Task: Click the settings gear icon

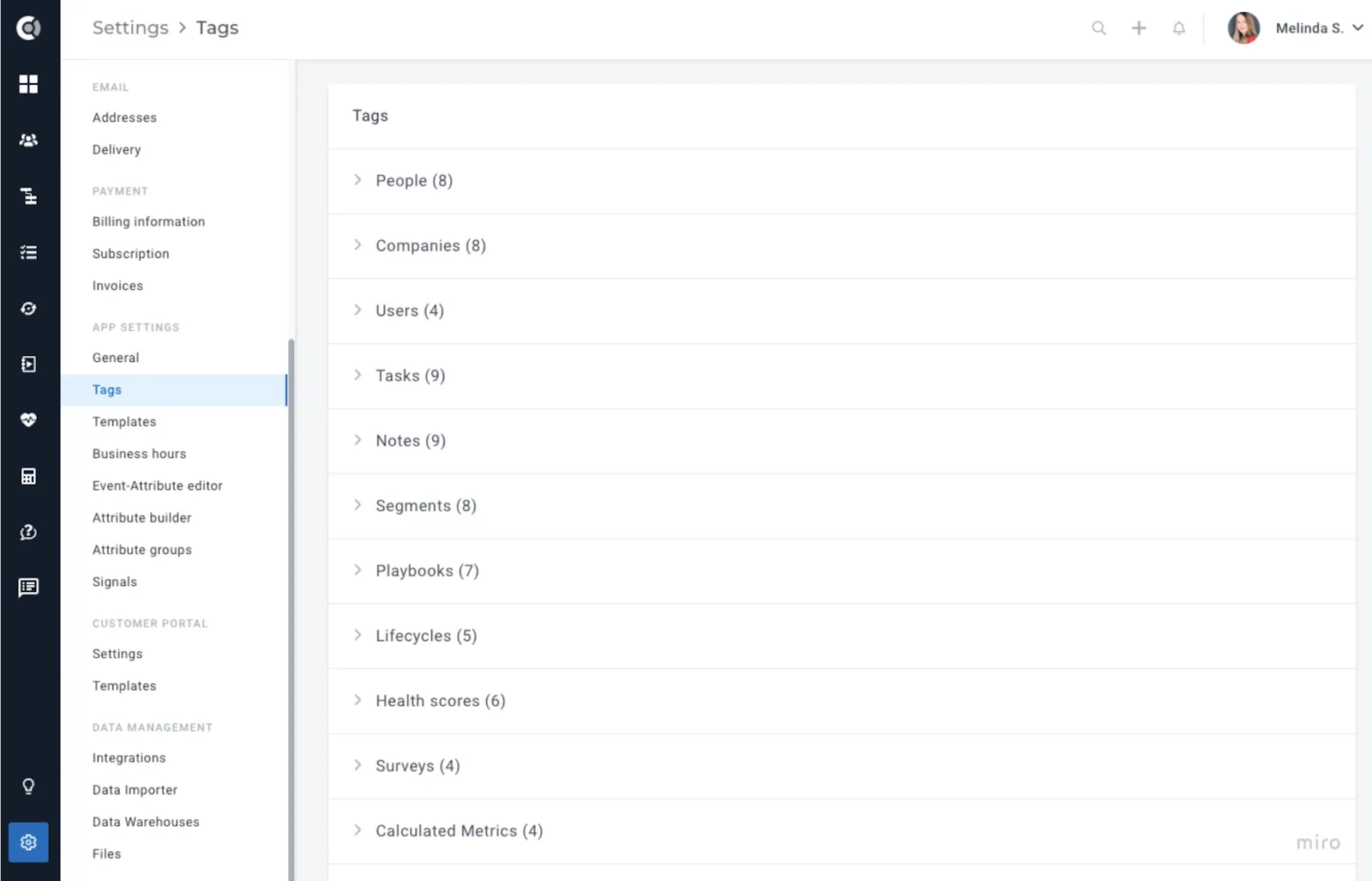Action: pyautogui.click(x=28, y=842)
